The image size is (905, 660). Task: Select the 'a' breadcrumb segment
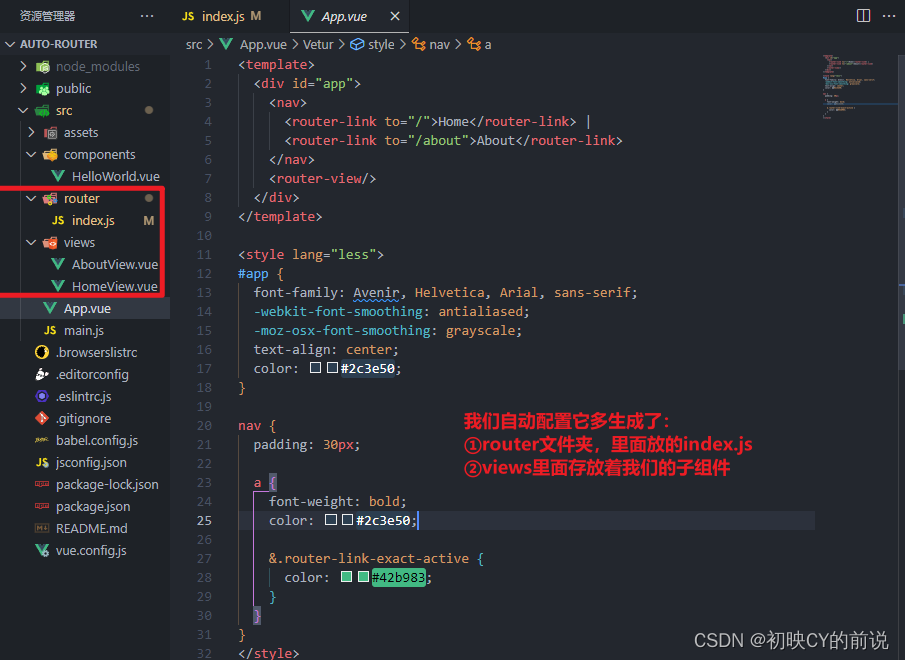488,44
